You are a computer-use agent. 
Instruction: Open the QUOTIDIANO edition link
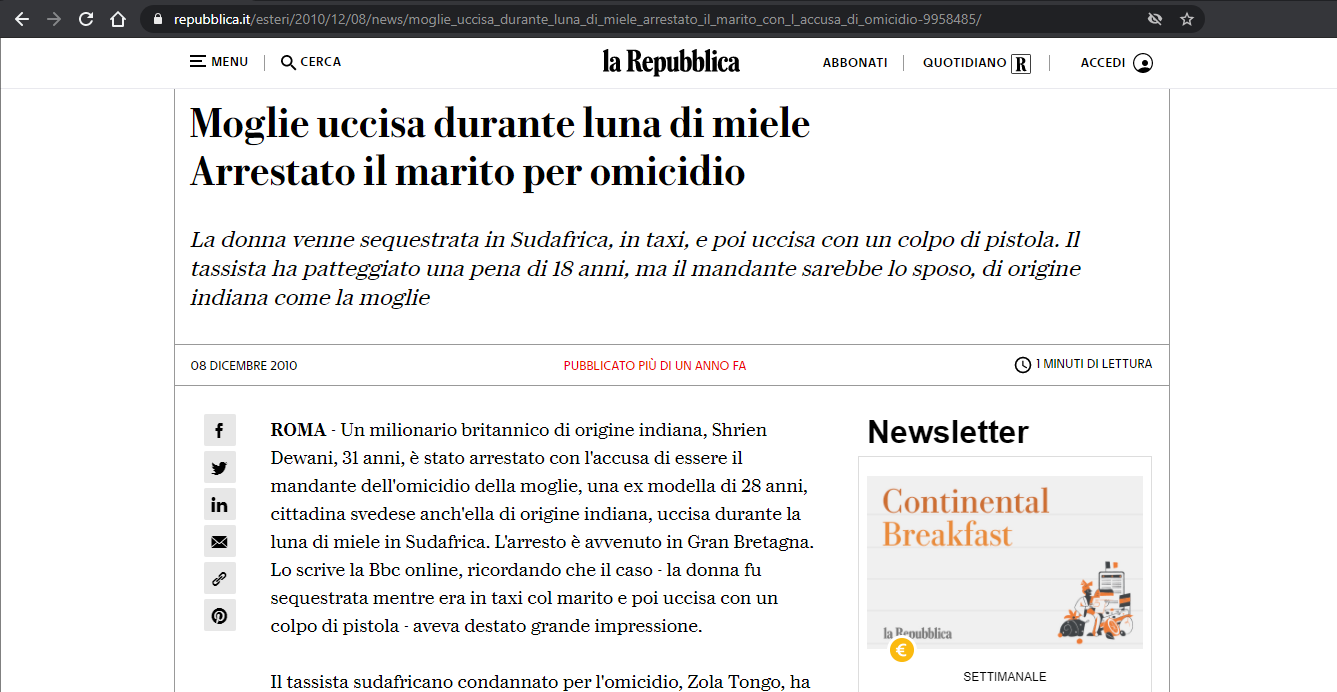point(975,63)
